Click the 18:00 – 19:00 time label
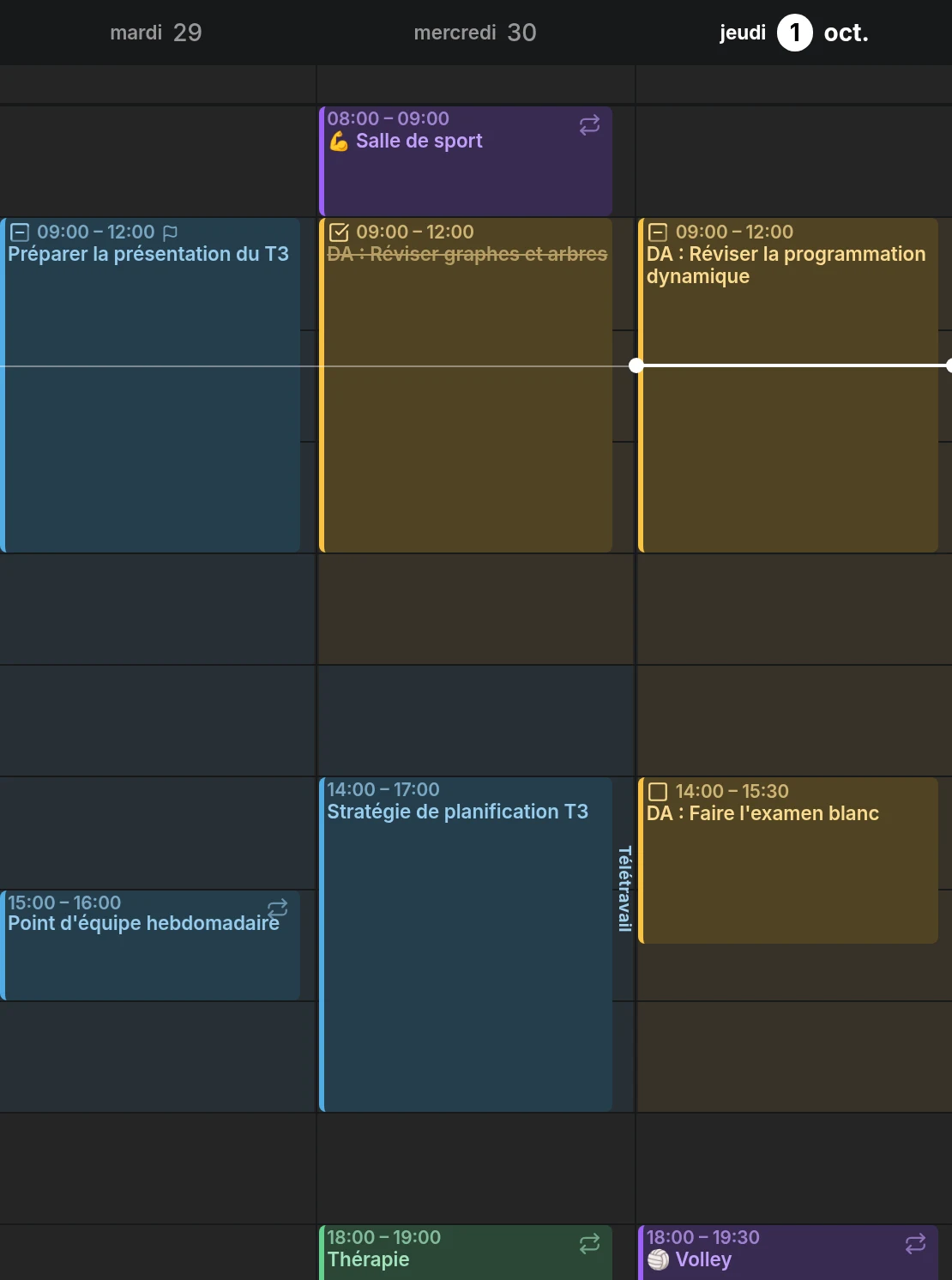The image size is (952, 1280). click(384, 1237)
